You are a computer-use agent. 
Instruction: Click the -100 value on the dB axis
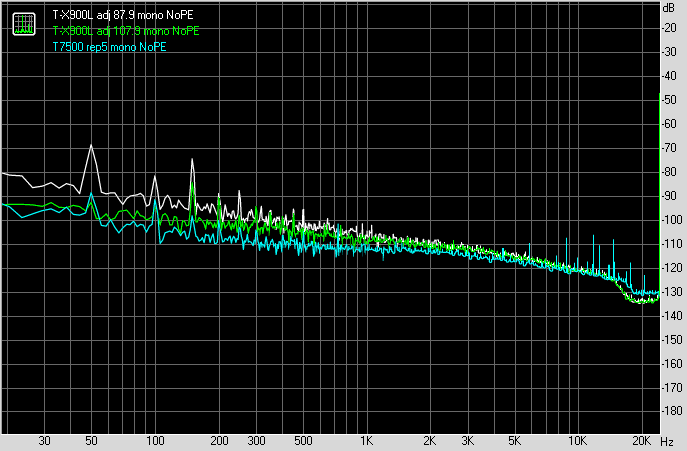[x=672, y=220]
